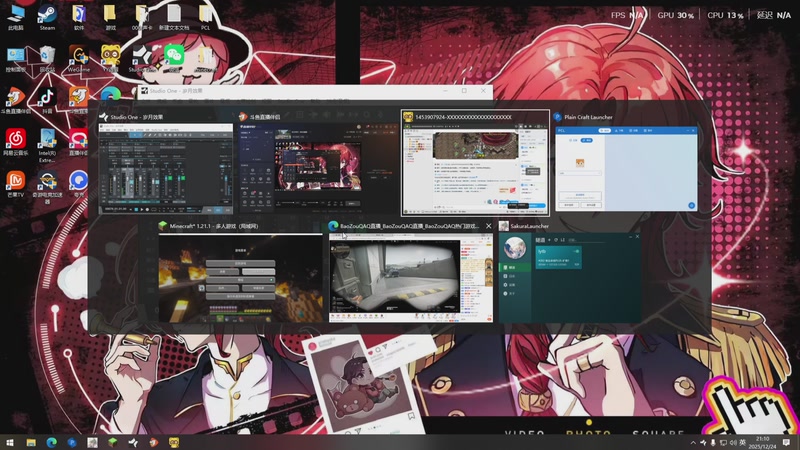Open the 此电脑 desktop icon
This screenshot has height=450, width=800.
point(16,17)
